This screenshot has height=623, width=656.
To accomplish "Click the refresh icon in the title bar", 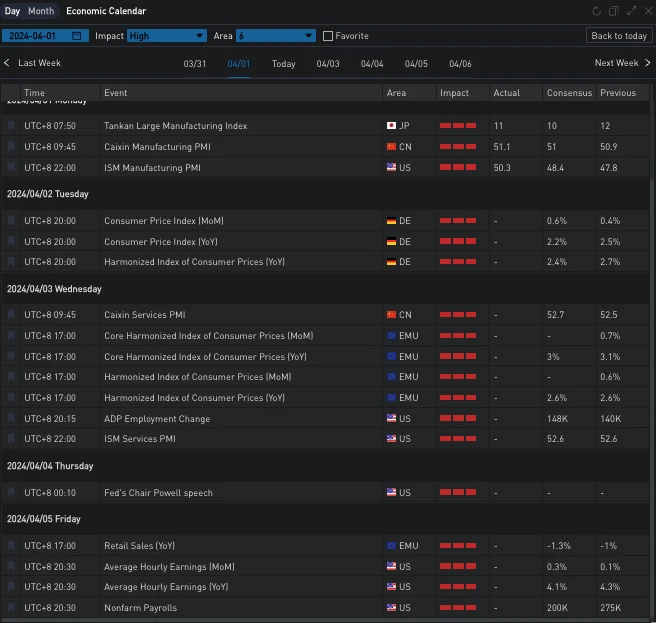I will pos(597,11).
